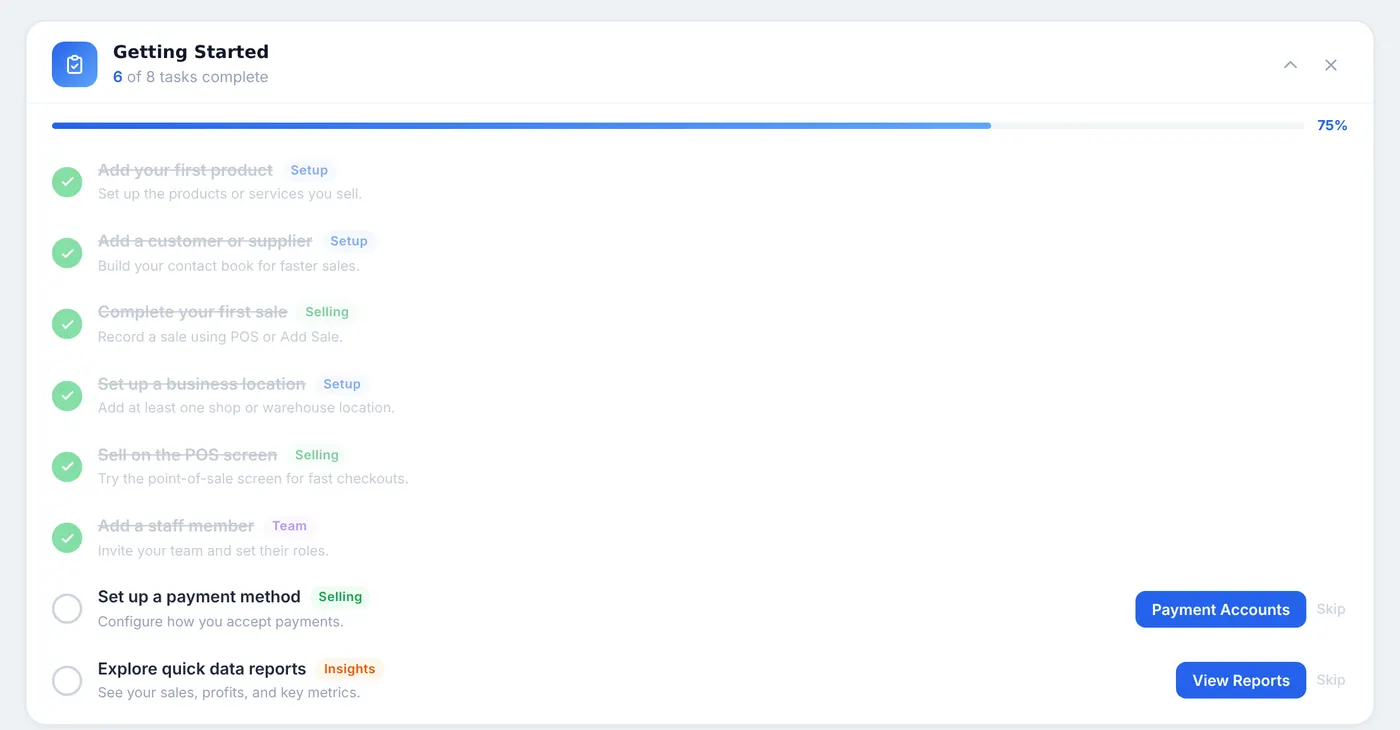Toggle the 'Set up a business location' checkmark

coord(67,396)
